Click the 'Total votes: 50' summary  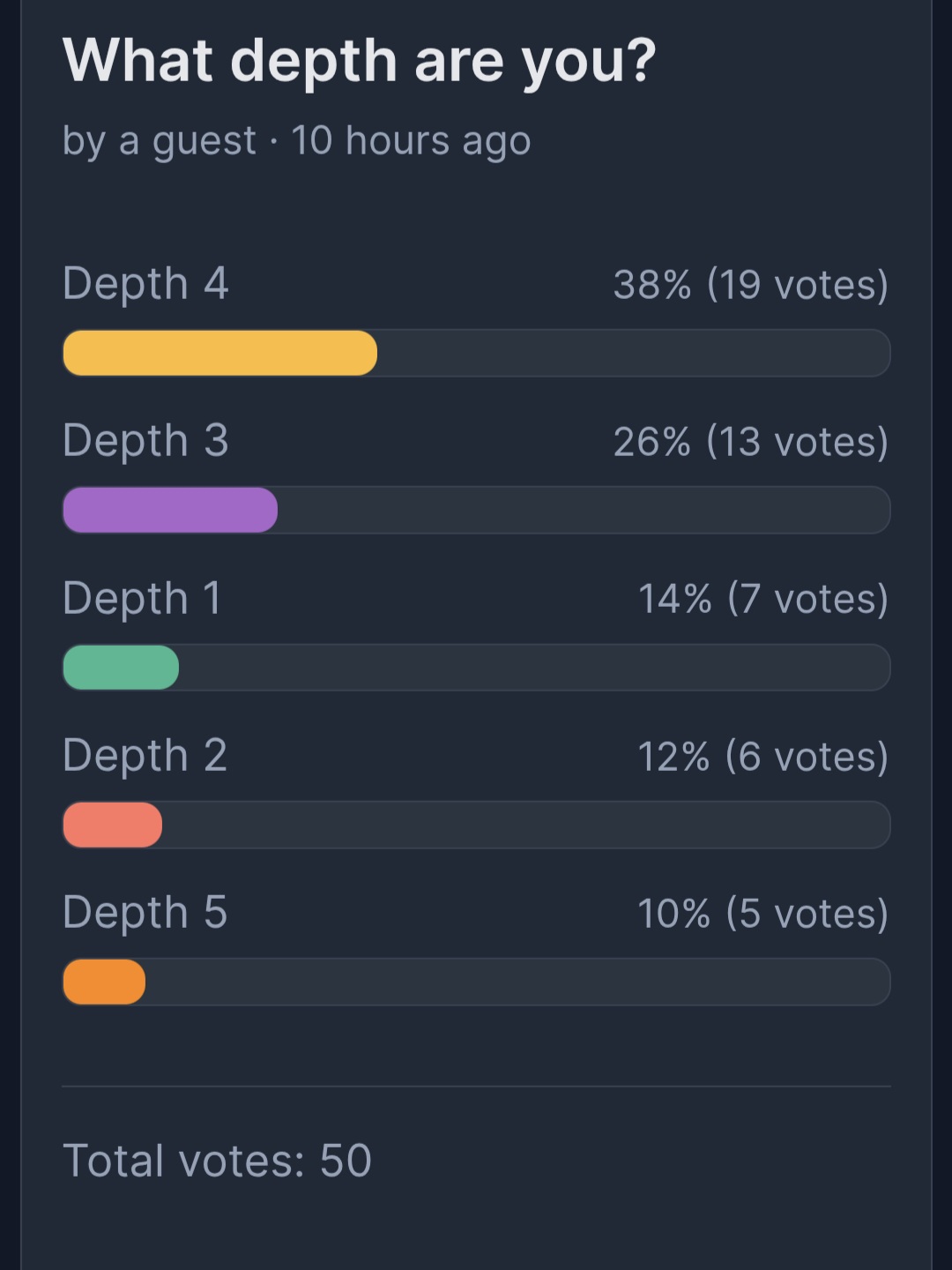(218, 1161)
